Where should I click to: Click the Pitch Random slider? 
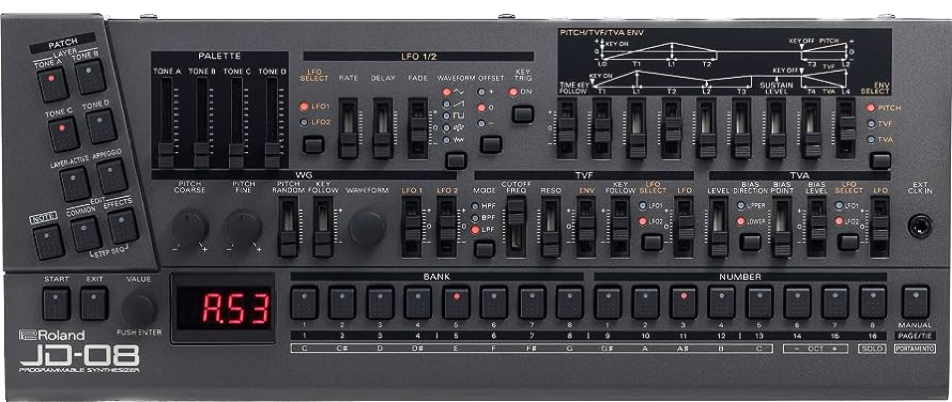(x=288, y=227)
